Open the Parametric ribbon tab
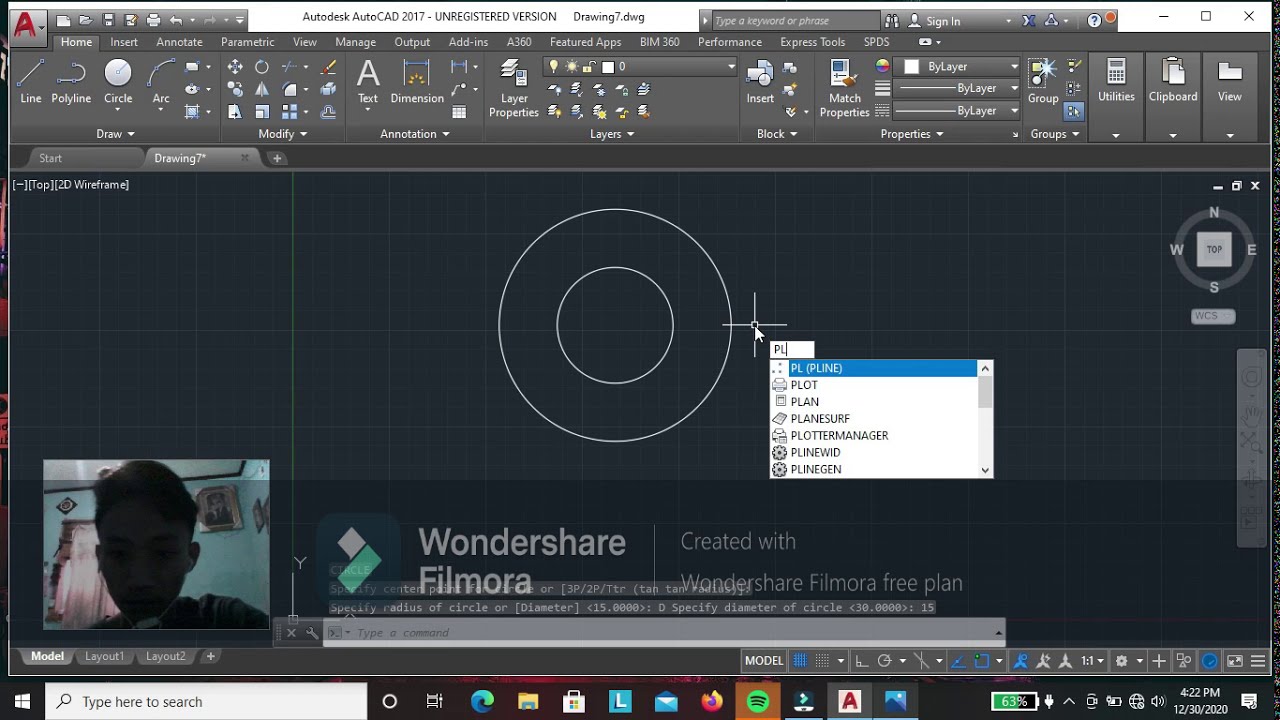 [x=247, y=42]
